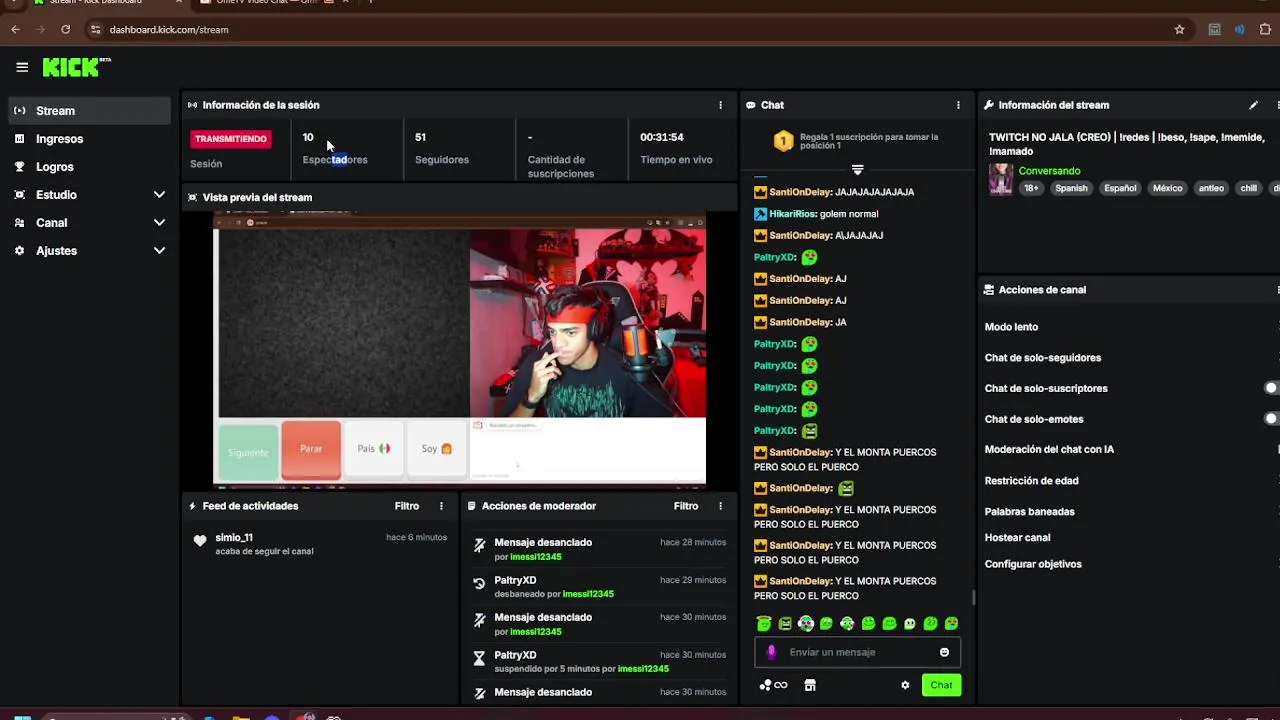Bookmark this page with the star icon
This screenshot has height=720, width=1280.
tap(1179, 29)
